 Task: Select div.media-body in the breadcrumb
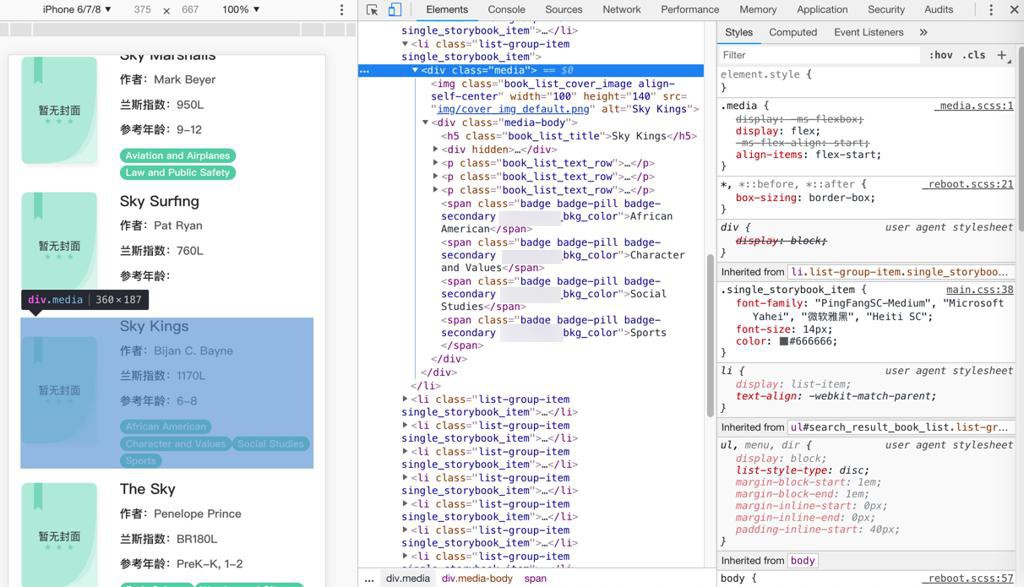477,579
